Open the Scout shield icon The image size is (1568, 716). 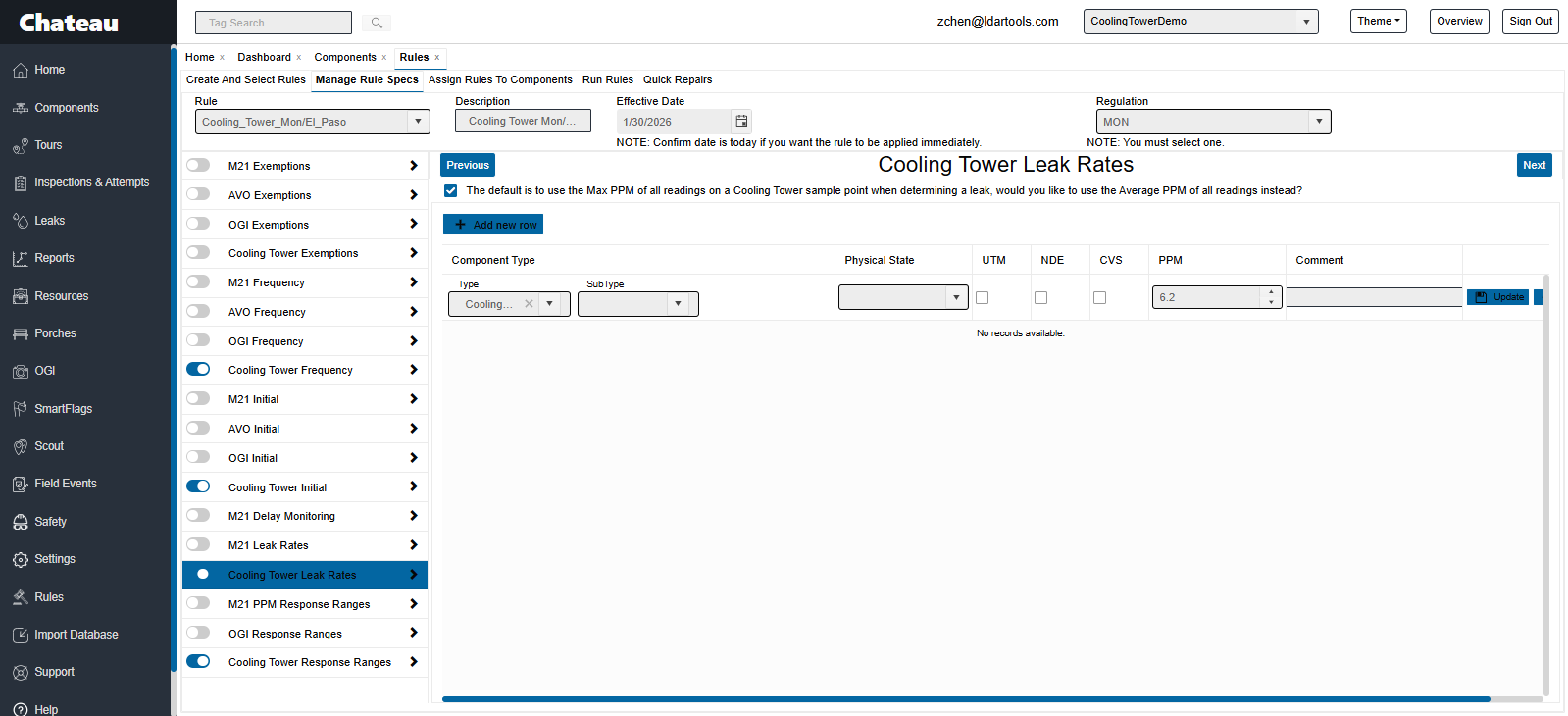tap(20, 447)
